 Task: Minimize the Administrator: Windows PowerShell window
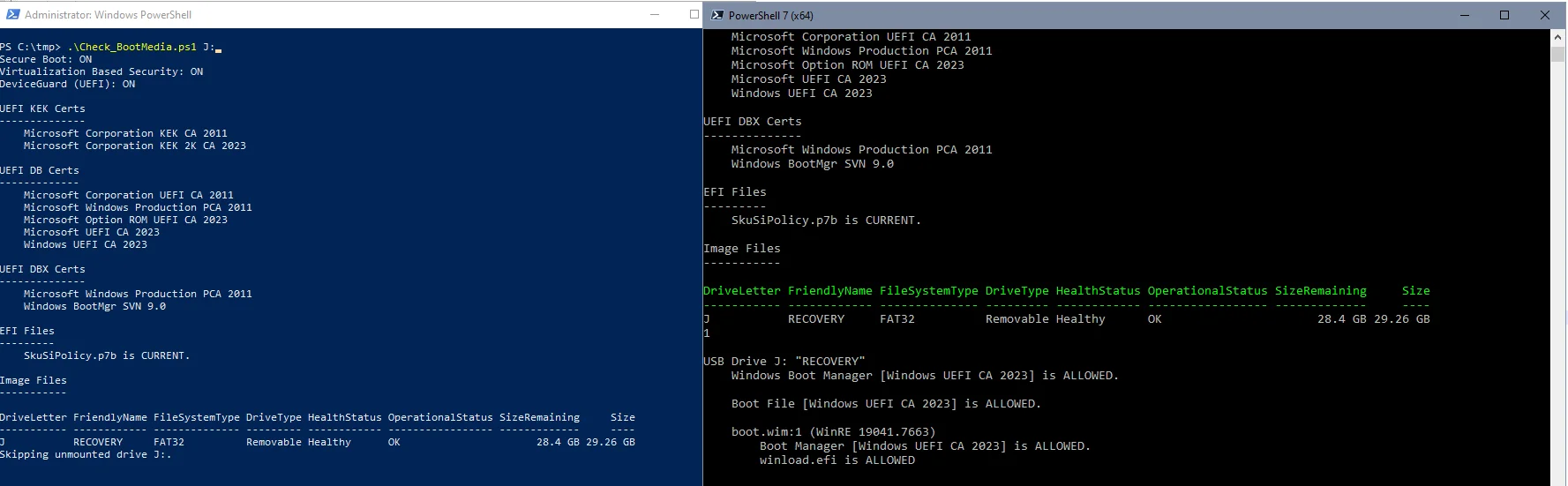click(x=655, y=14)
